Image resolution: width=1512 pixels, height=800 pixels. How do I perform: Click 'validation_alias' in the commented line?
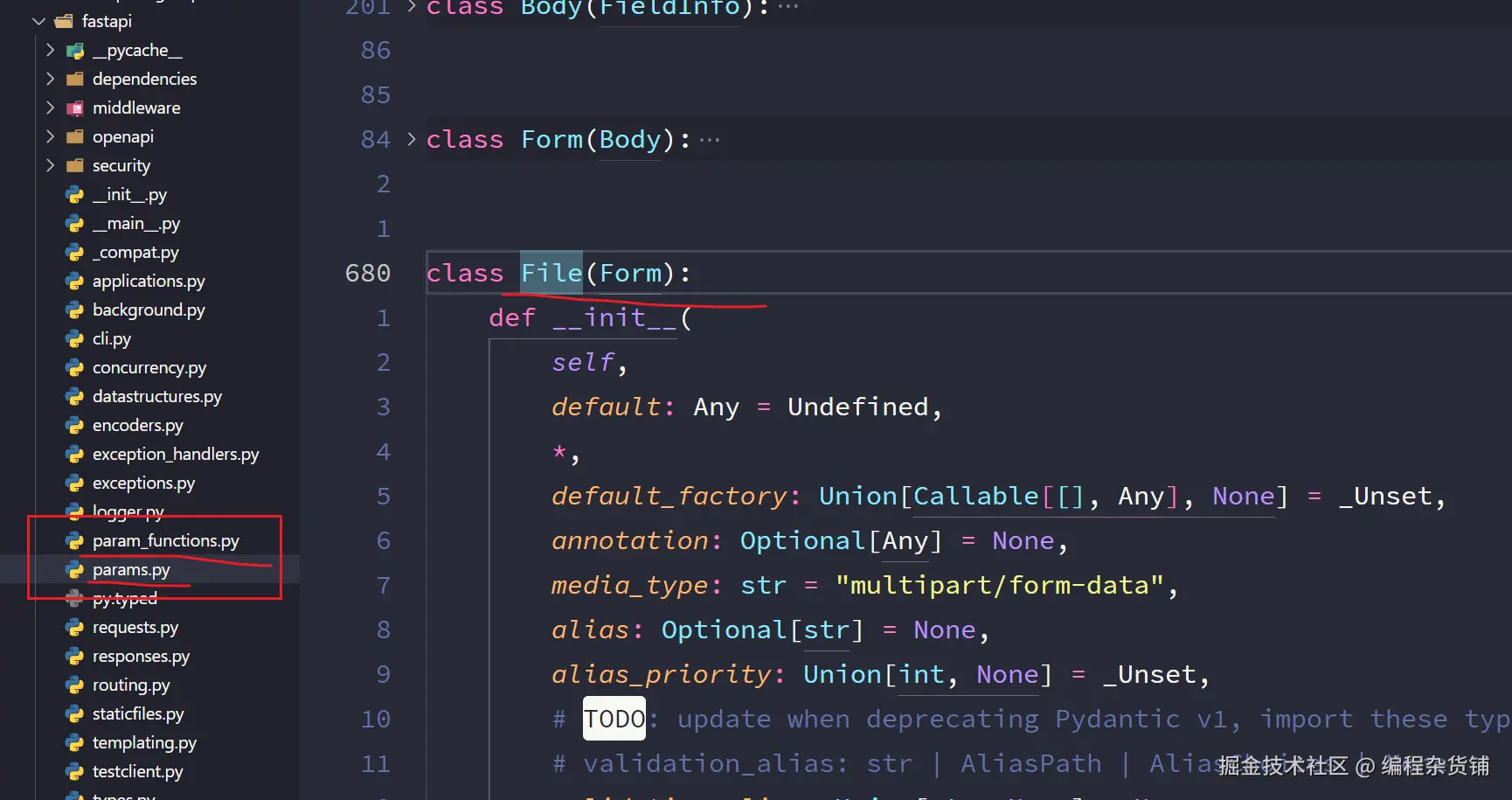(709, 763)
